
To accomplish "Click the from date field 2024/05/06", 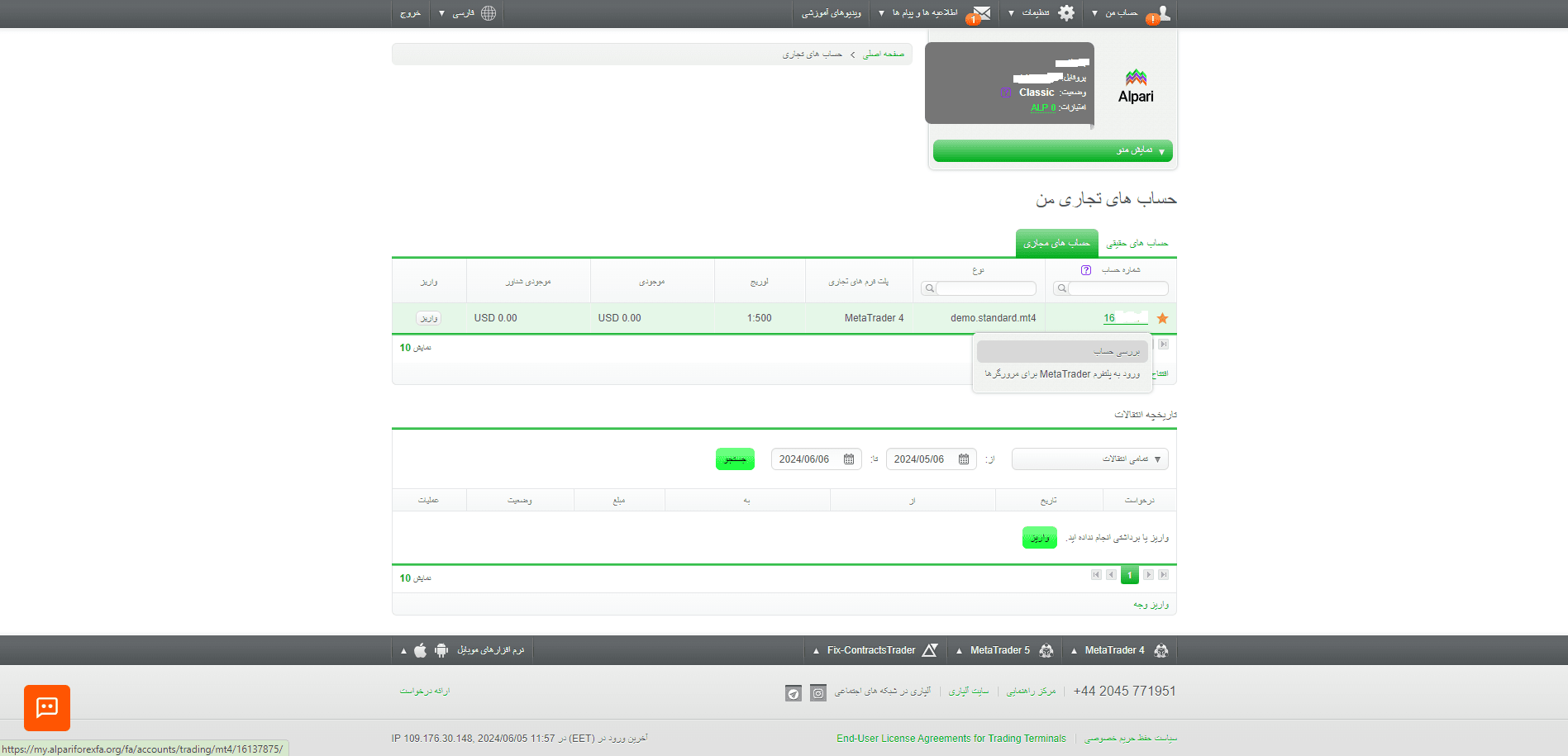I will coord(932,459).
